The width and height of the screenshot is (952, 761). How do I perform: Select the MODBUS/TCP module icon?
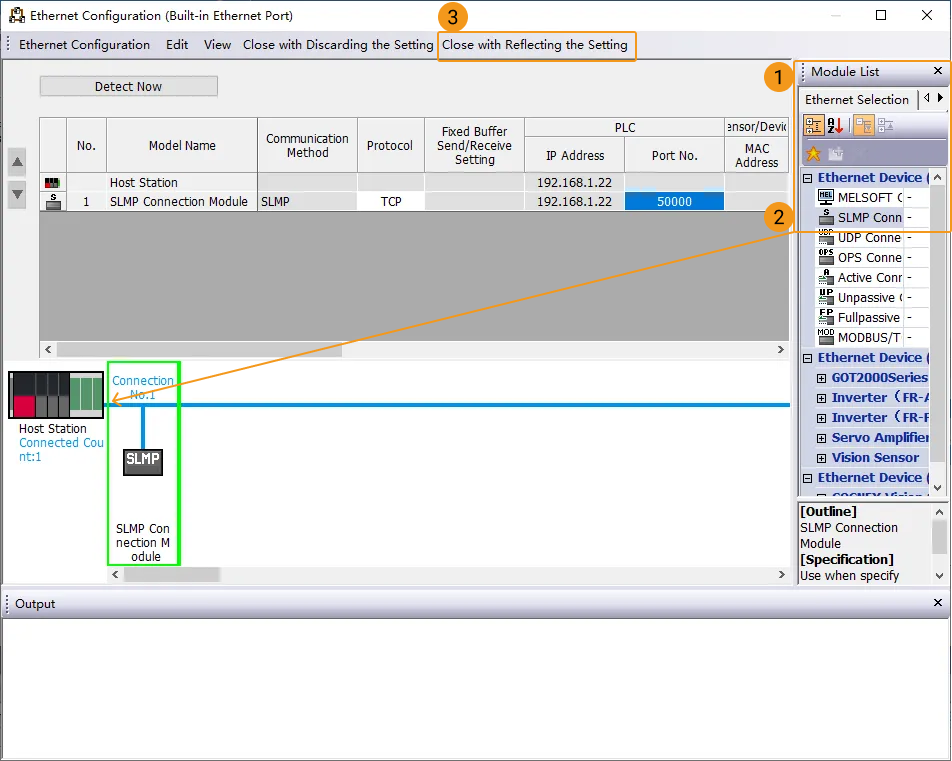[x=826, y=337]
